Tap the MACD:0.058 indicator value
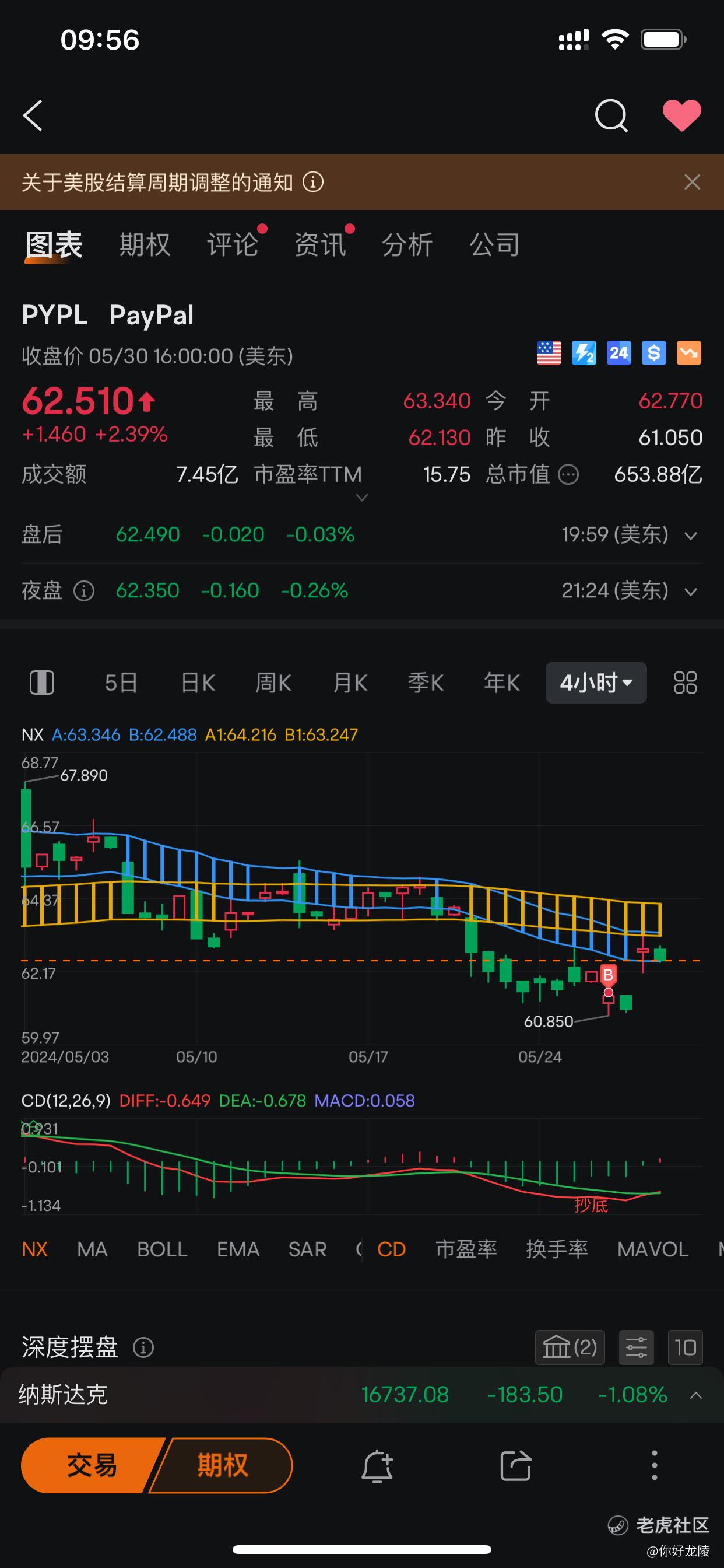Screen dimensions: 724x1568 [364, 1101]
